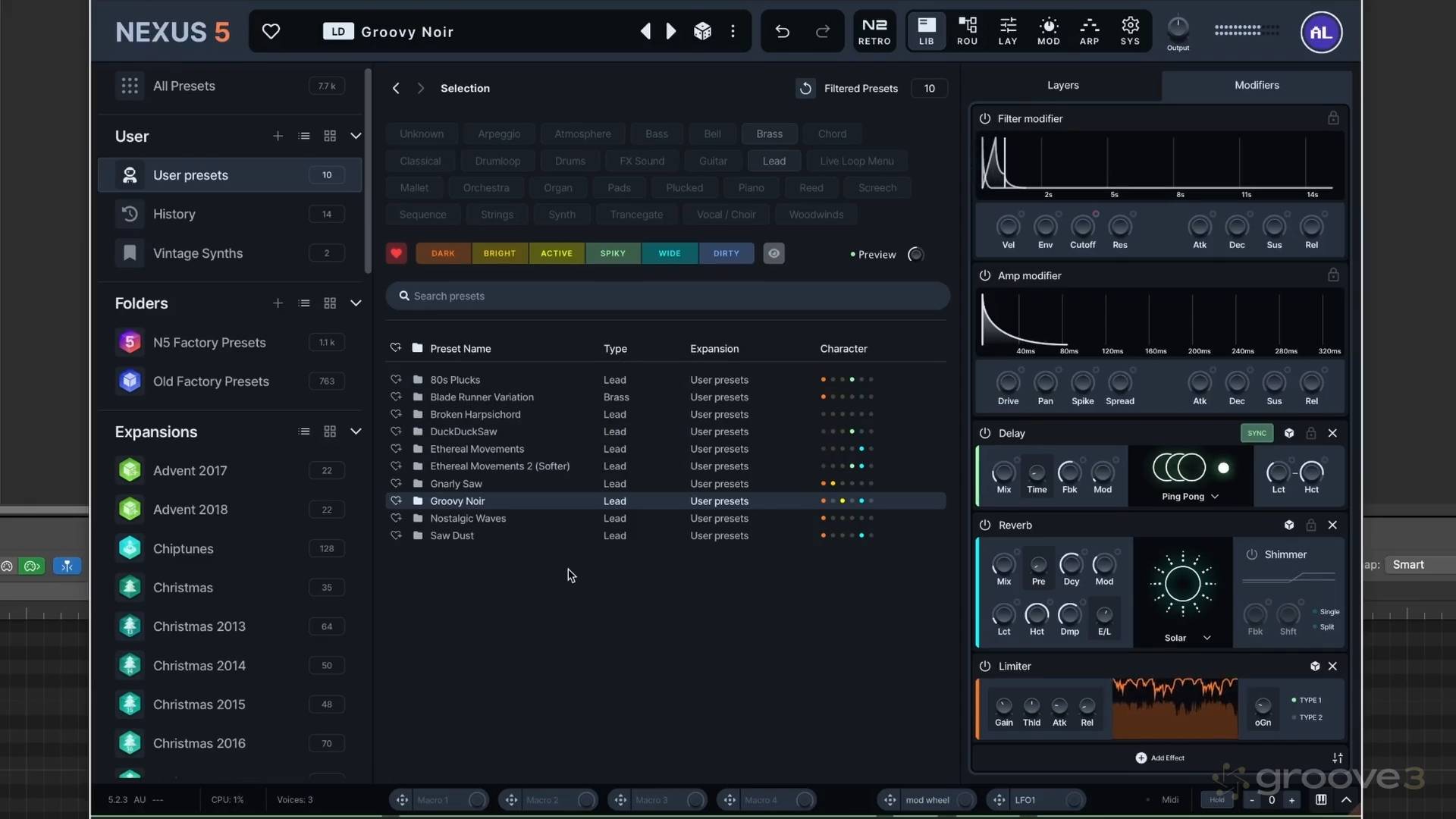Open the AL user avatar

pos(1321,33)
